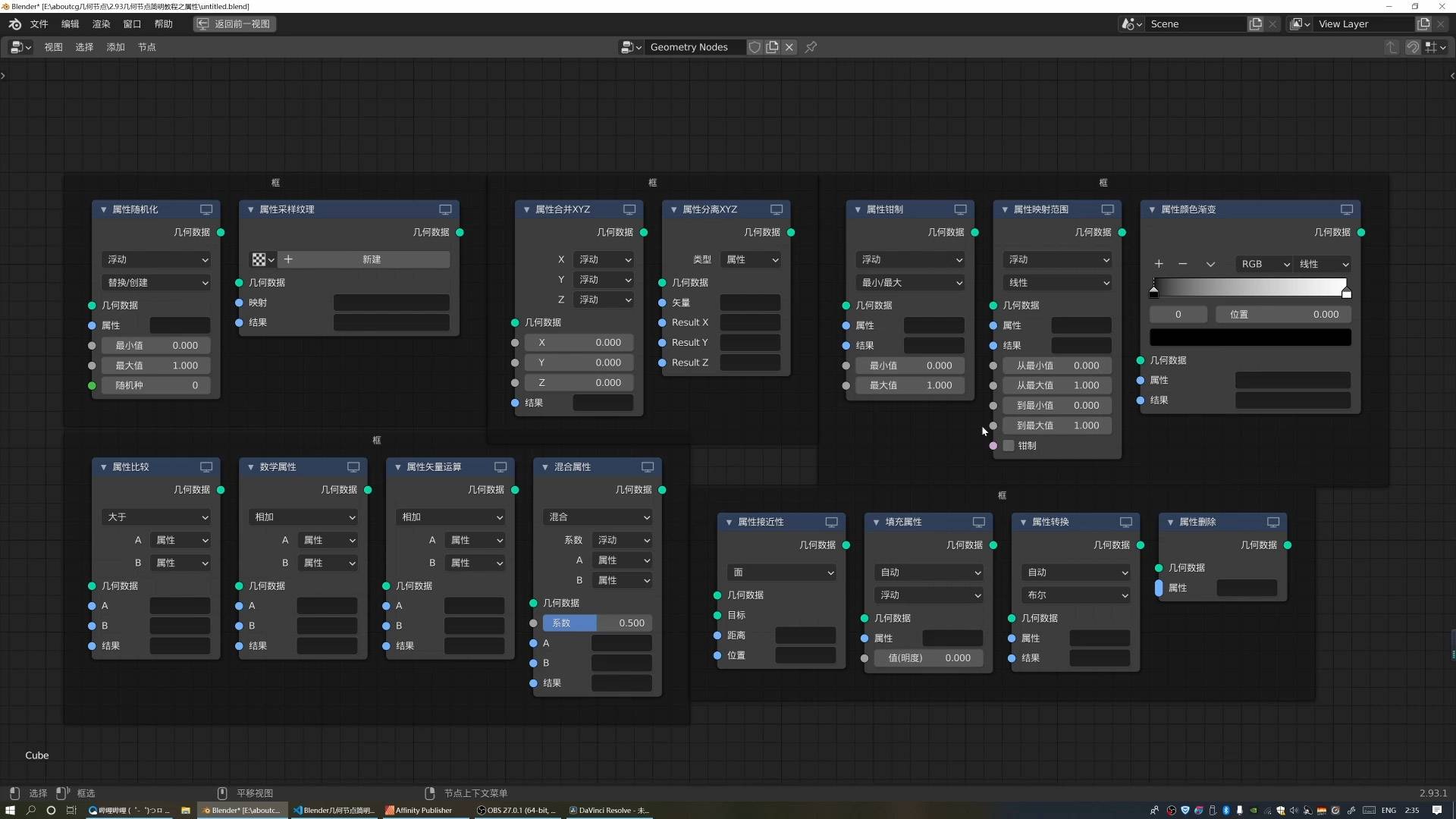Click preview icon on 属性钳制 node
This screenshot has width=1456, height=819.
960,209
